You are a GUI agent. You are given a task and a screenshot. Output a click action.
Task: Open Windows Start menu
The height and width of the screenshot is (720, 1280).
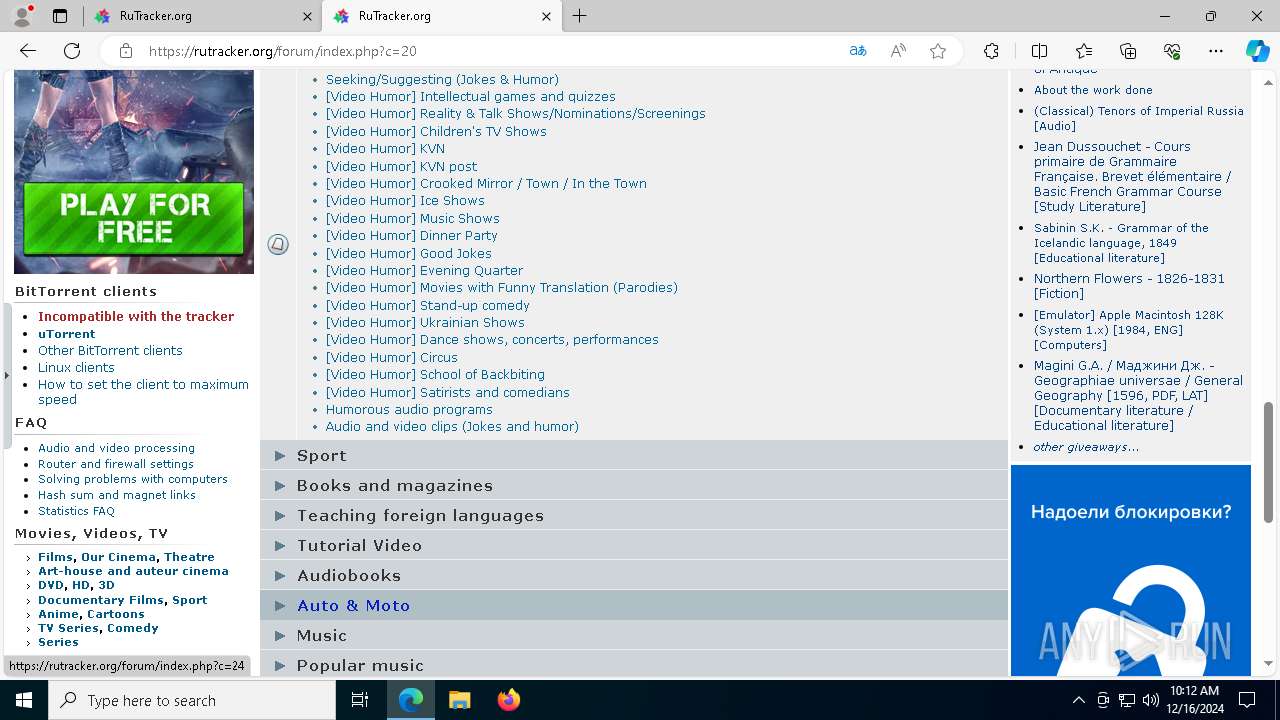[24, 700]
